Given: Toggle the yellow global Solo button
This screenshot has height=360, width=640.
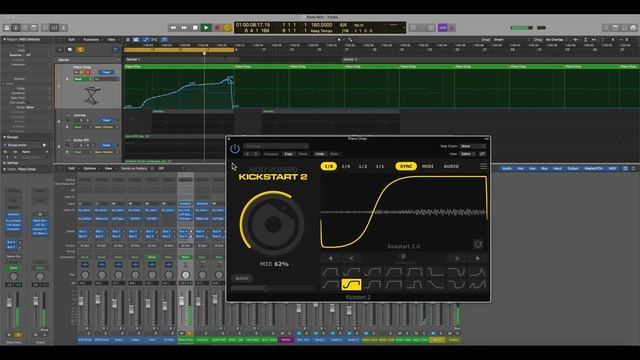Looking at the screenshot, I should (x=80, y=50).
